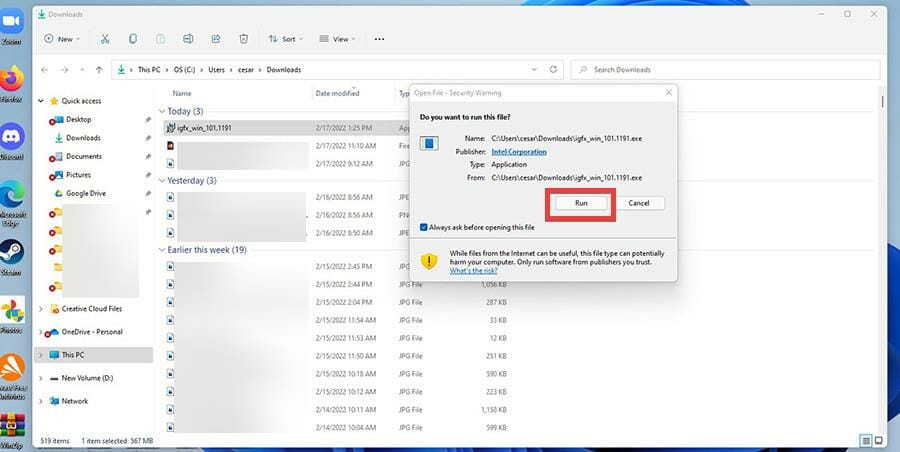Select Documents in Quick access

pos(84,156)
